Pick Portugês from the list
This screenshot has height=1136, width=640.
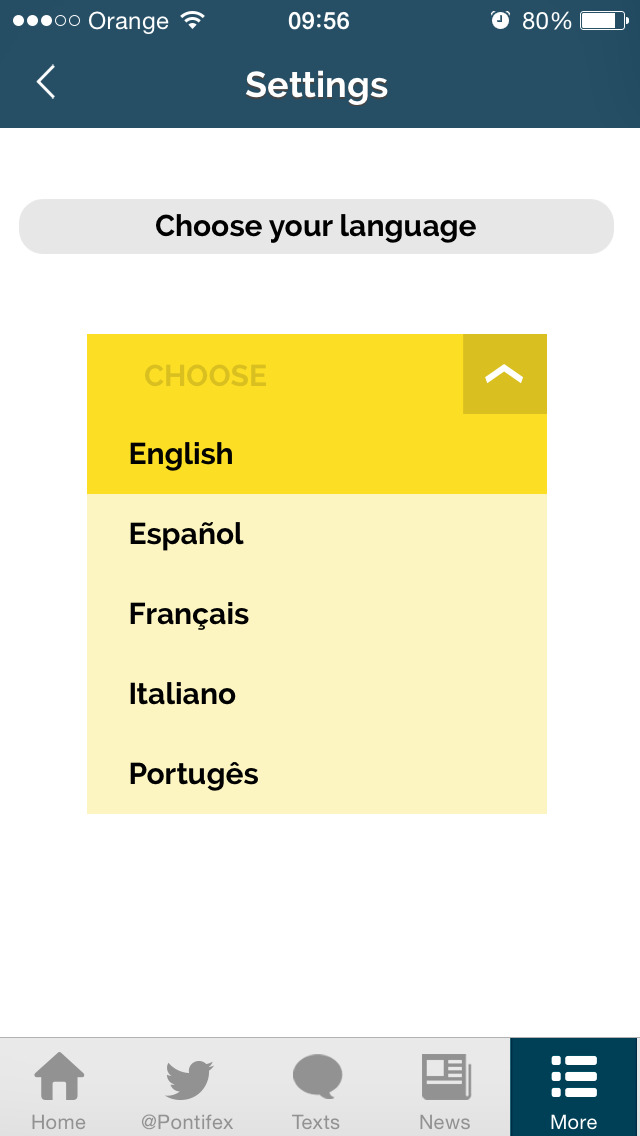click(x=317, y=774)
